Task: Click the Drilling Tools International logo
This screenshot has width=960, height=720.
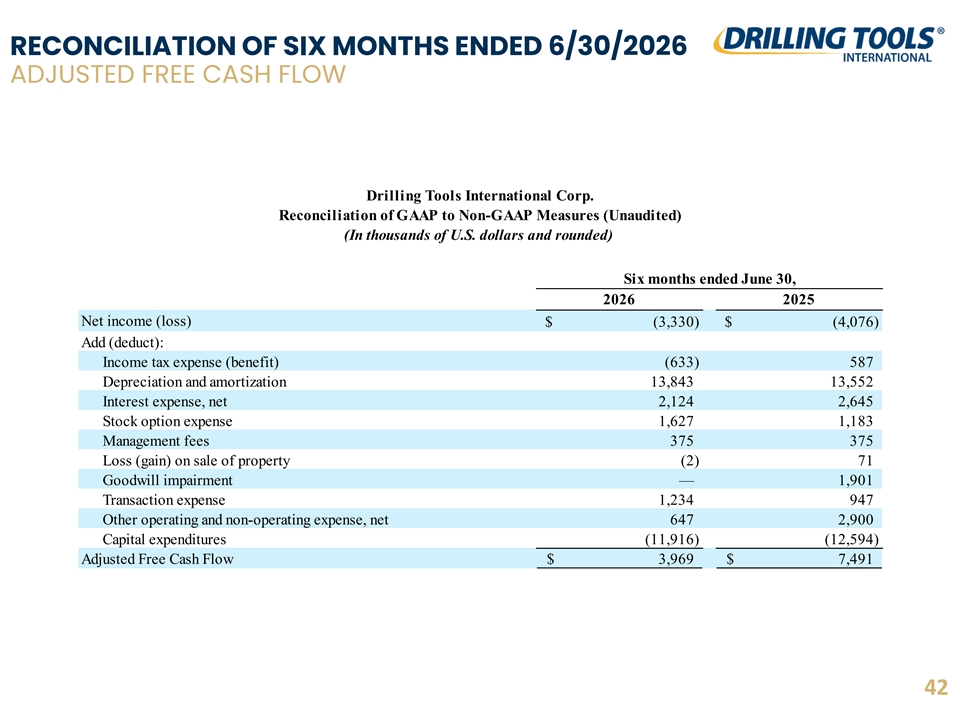Action: pos(828,45)
